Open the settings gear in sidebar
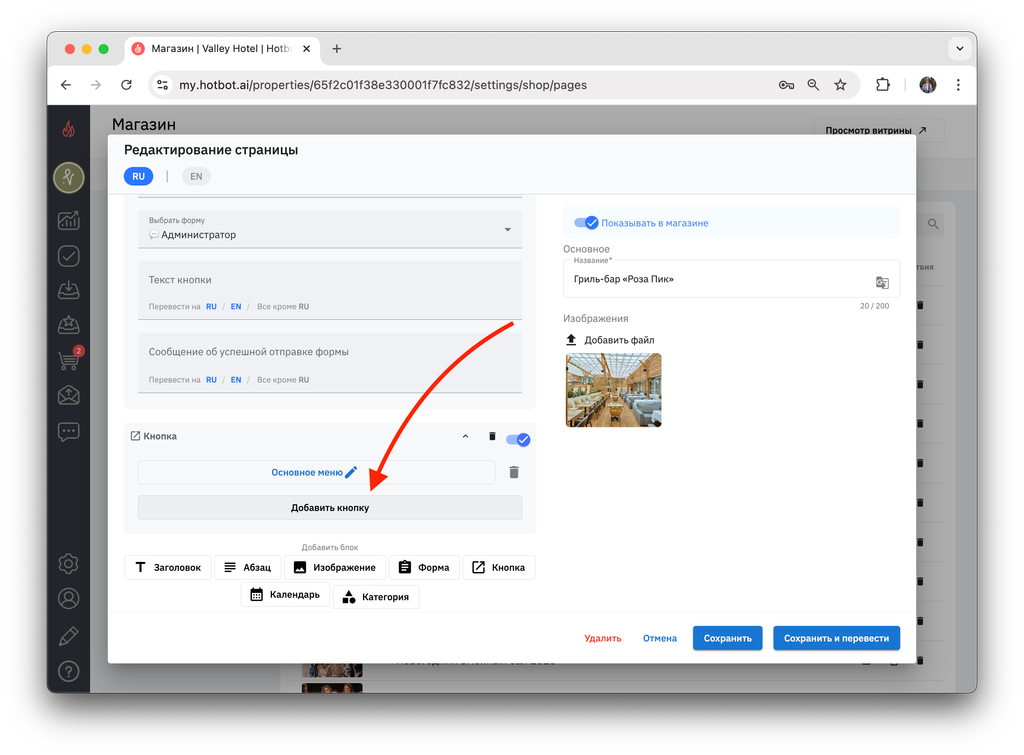Image resolution: width=1024 pixels, height=755 pixels. (69, 563)
